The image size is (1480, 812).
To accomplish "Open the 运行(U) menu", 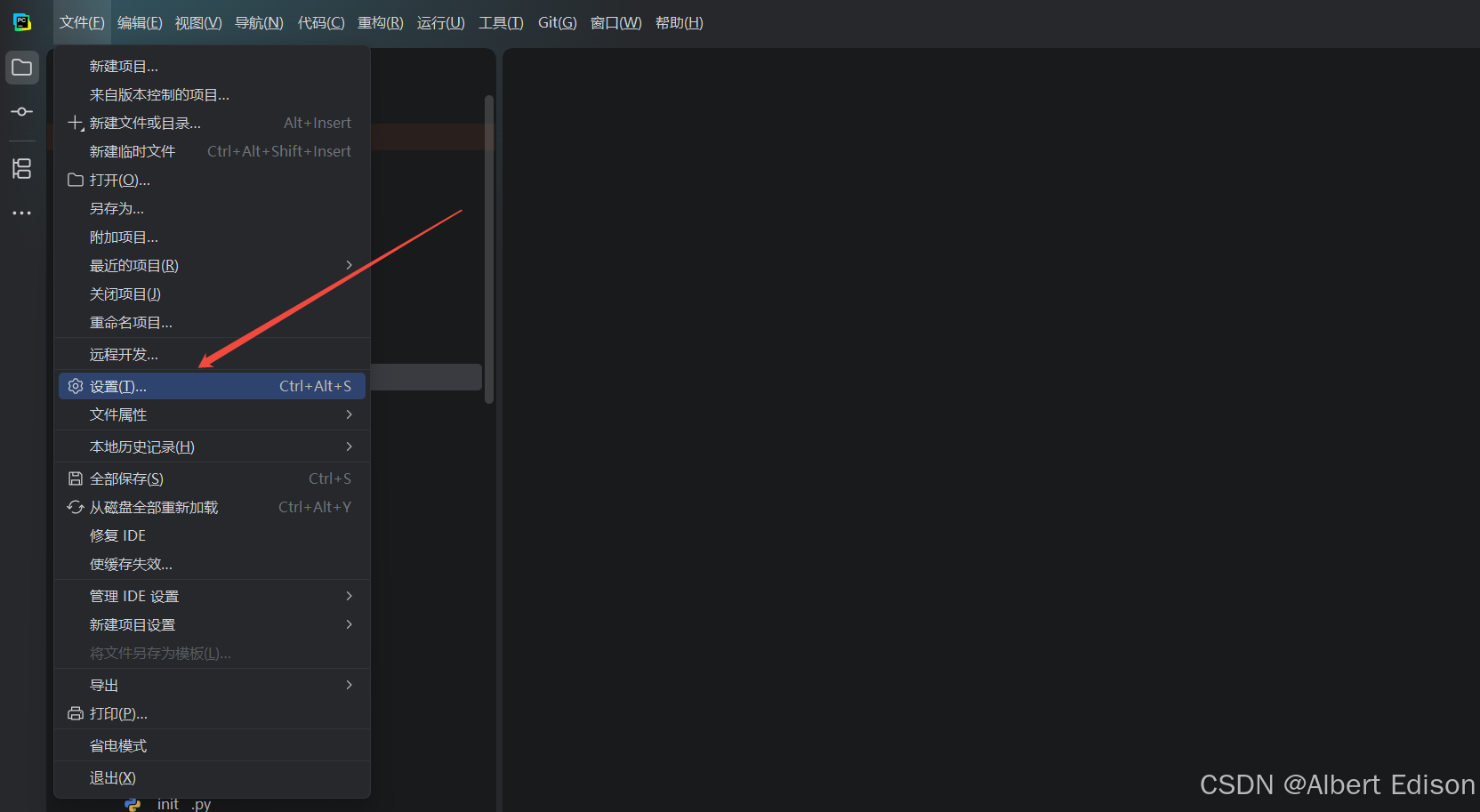I will point(441,22).
